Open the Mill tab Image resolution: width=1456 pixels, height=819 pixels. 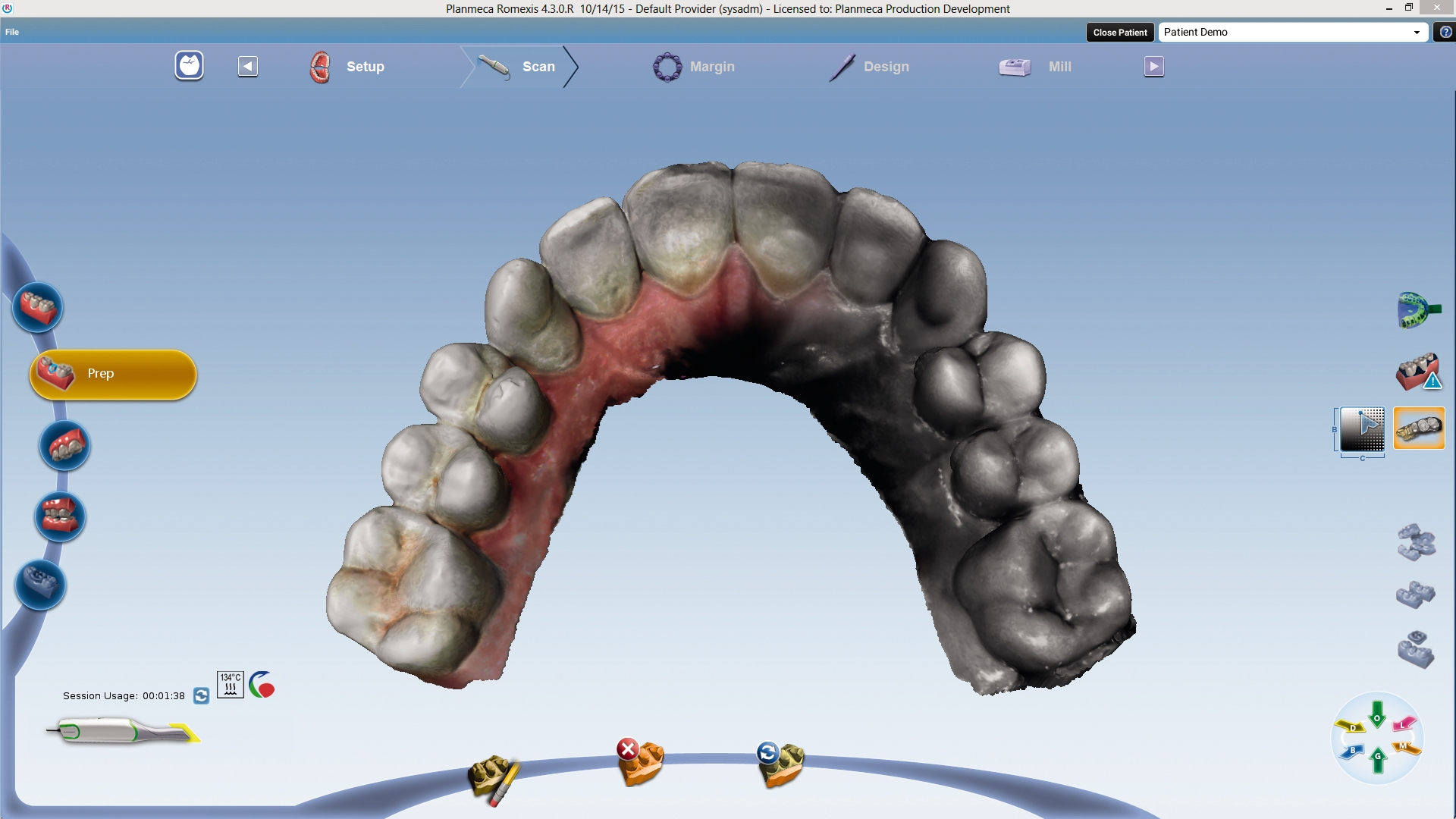click(1035, 67)
